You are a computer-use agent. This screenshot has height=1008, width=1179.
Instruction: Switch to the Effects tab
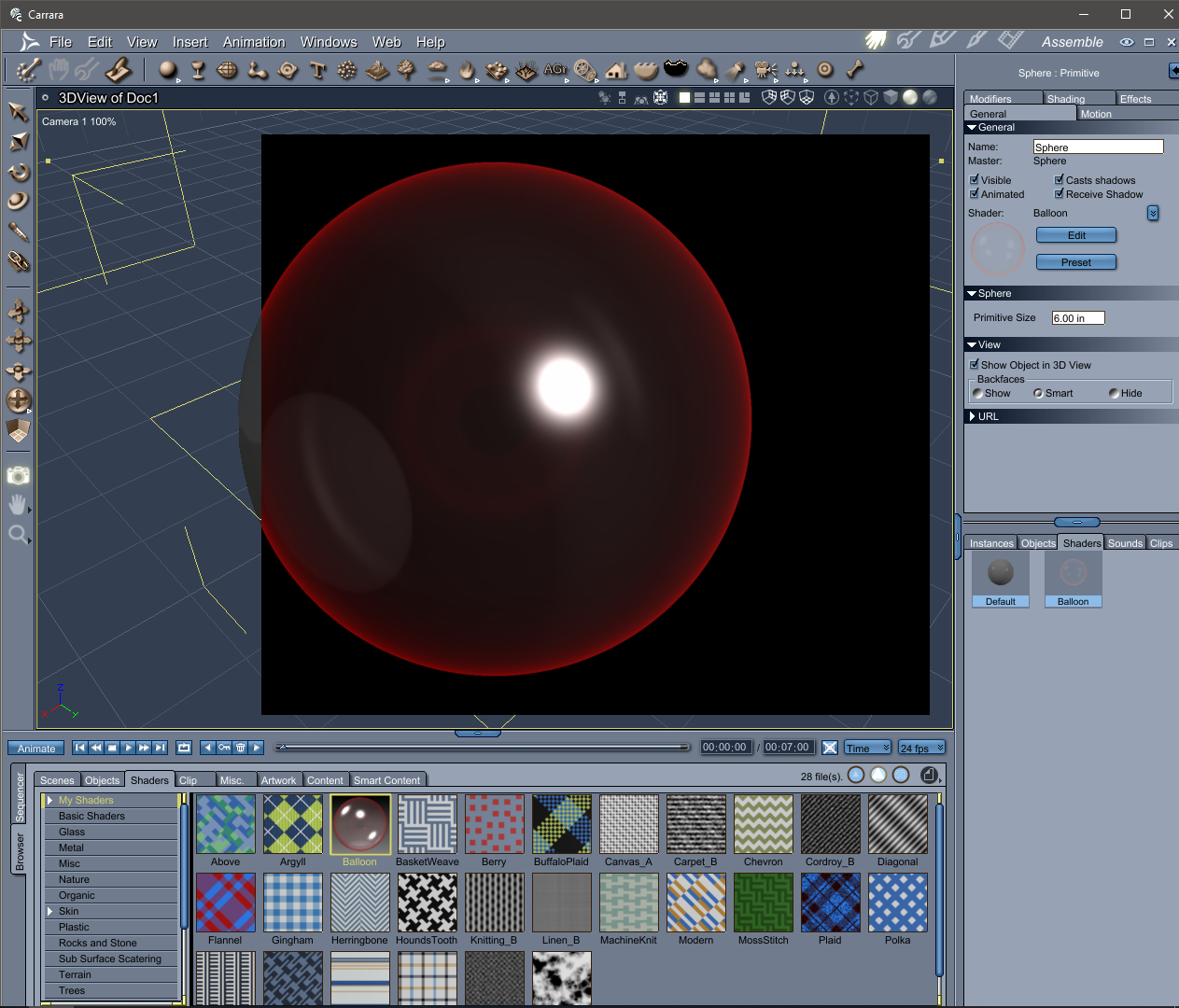click(1146, 98)
